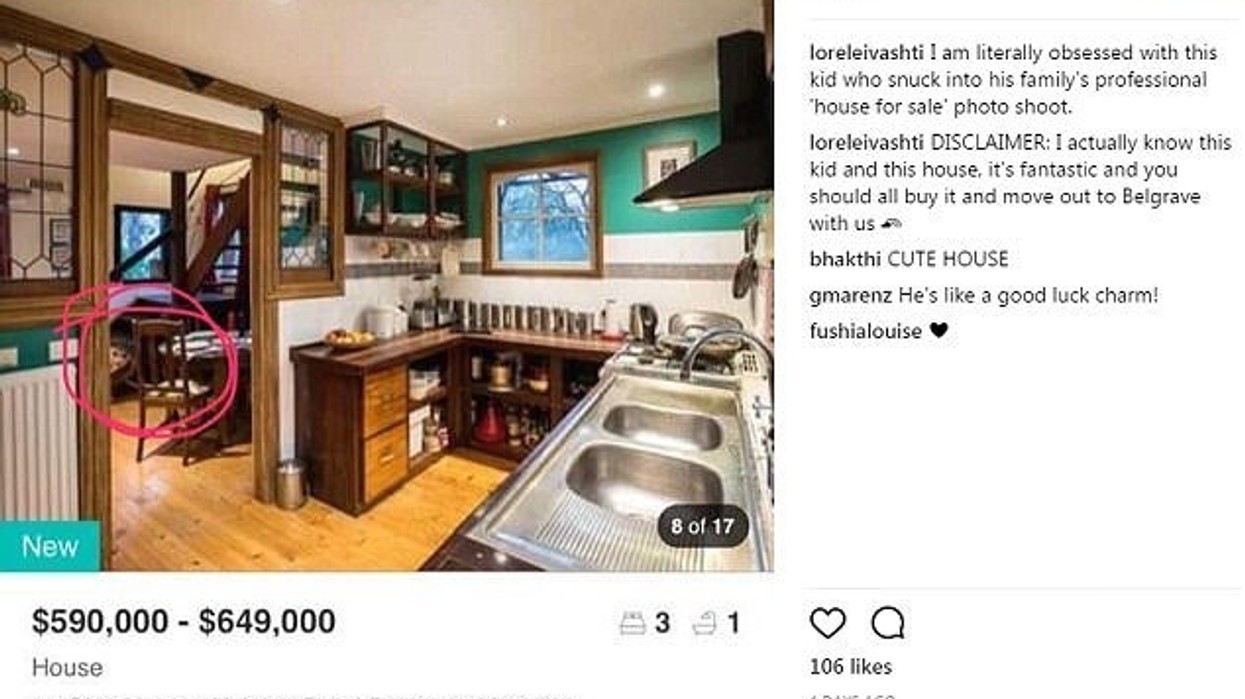The image size is (1245, 699).
Task: Visit gmarenz's profile
Action: click(851, 296)
